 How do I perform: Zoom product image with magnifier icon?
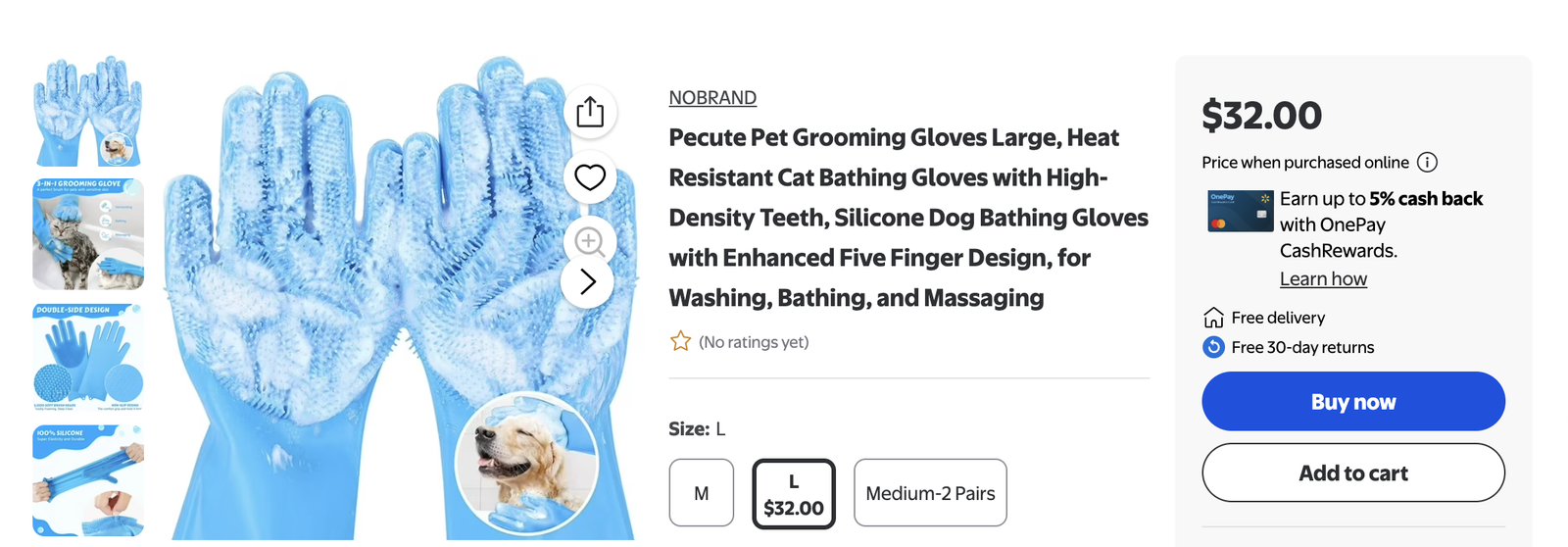tap(590, 241)
